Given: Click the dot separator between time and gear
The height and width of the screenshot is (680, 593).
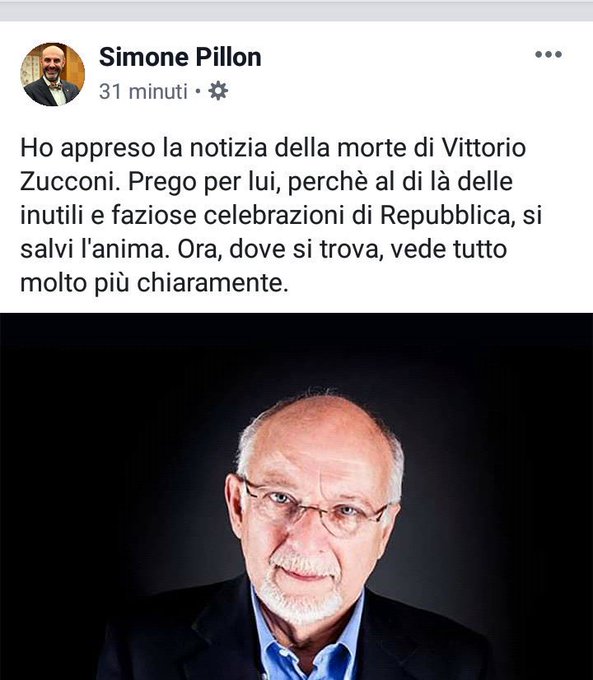Looking at the screenshot, I should tap(197, 92).
